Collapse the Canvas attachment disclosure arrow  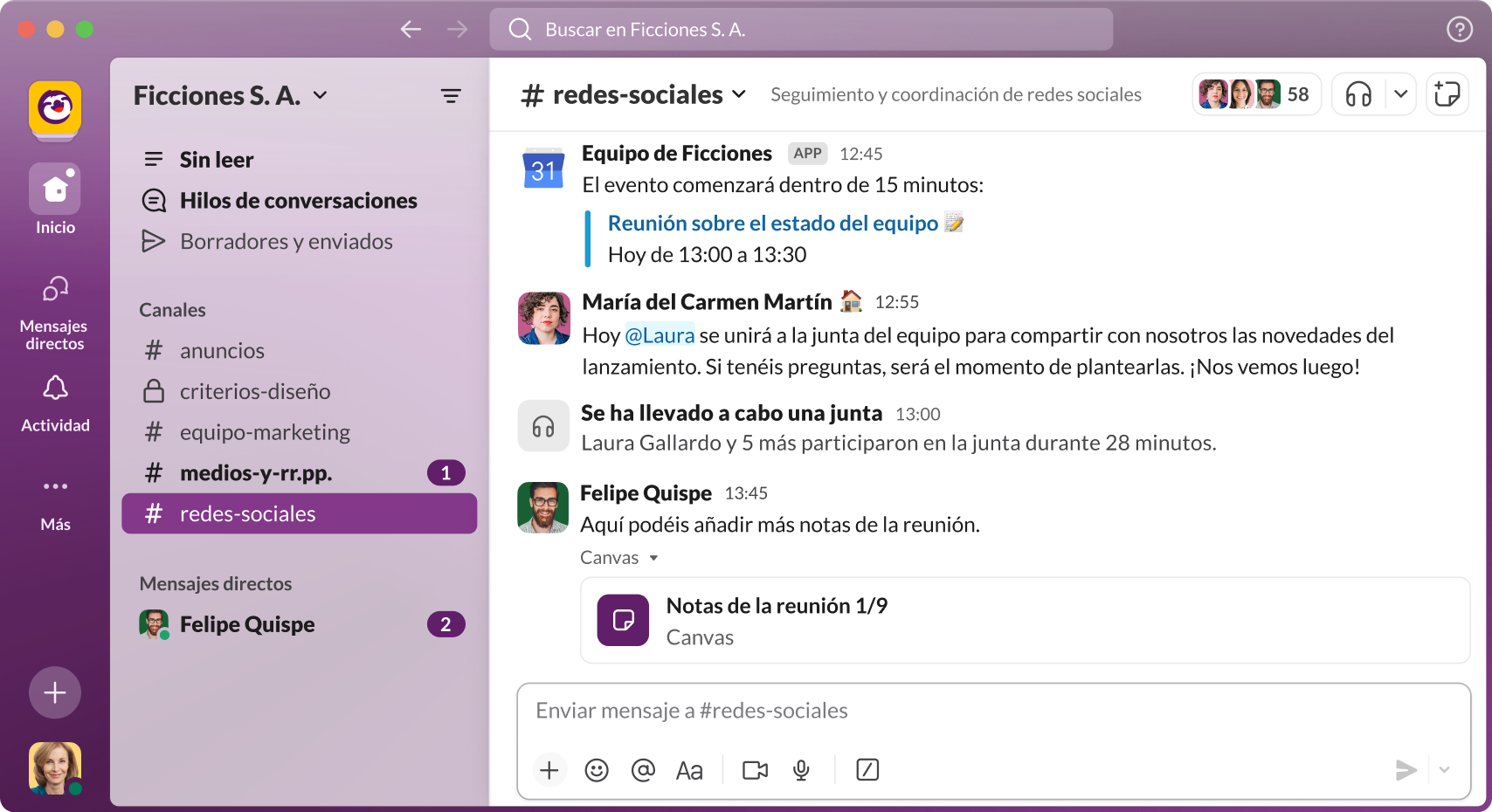653,557
